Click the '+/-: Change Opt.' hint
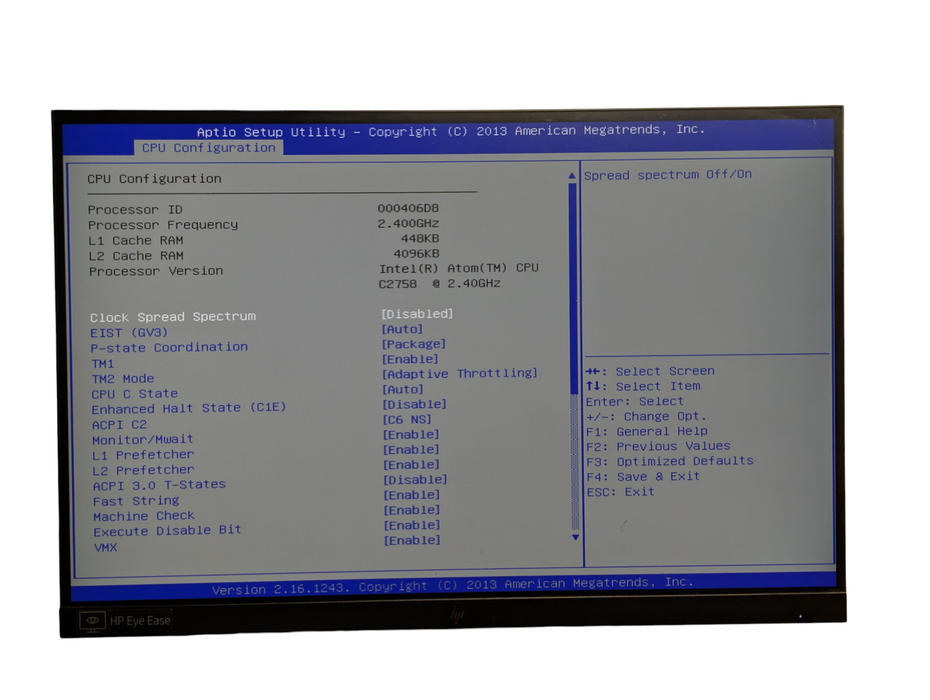The image size is (930, 700). [x=646, y=416]
